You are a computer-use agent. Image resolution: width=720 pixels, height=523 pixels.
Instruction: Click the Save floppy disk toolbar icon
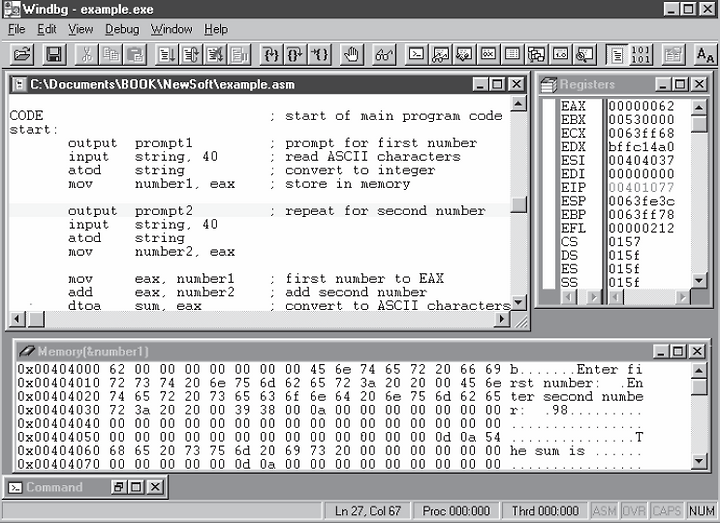click(55, 55)
